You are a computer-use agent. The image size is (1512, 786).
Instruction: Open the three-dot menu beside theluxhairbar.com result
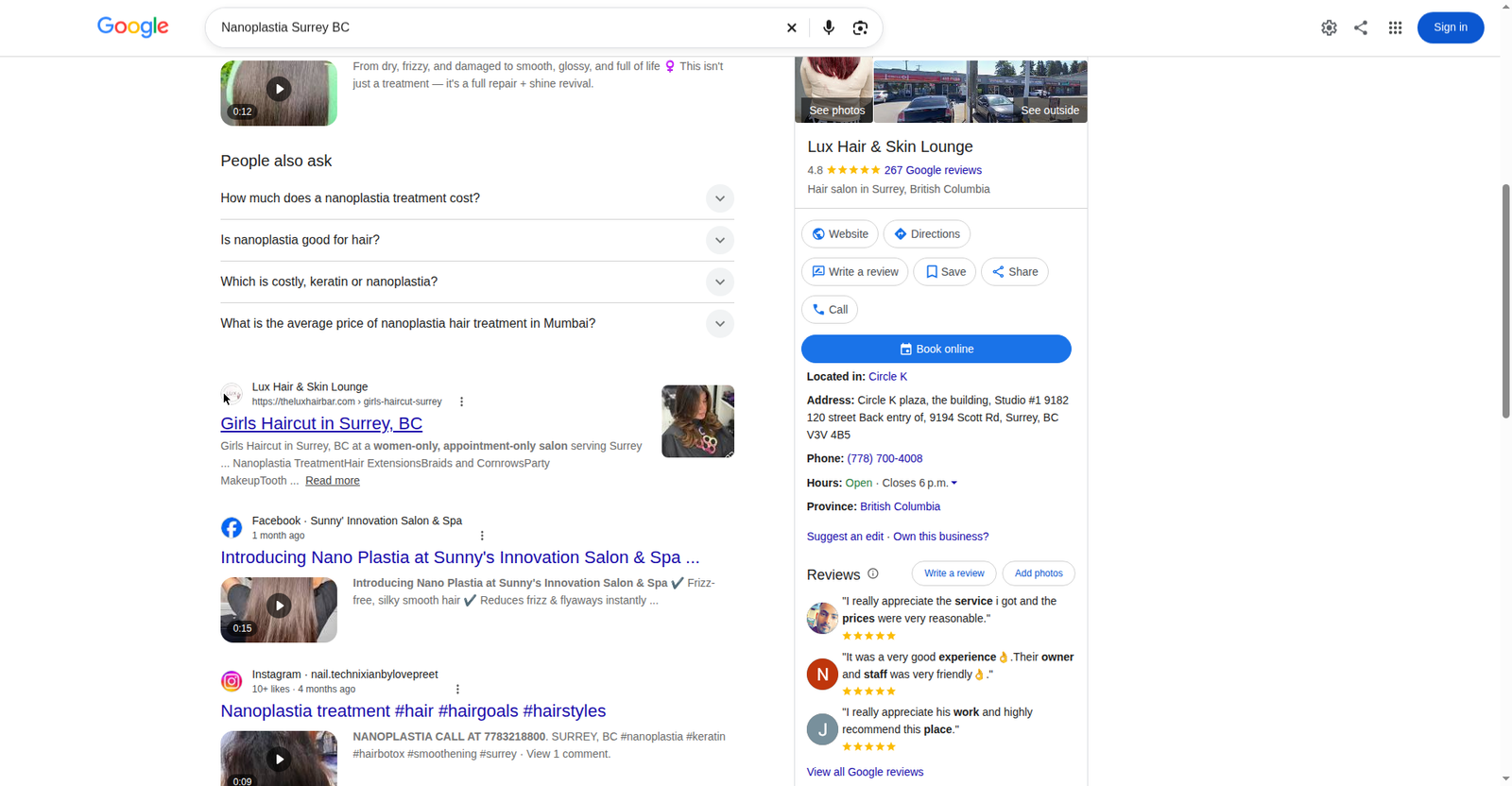(461, 402)
